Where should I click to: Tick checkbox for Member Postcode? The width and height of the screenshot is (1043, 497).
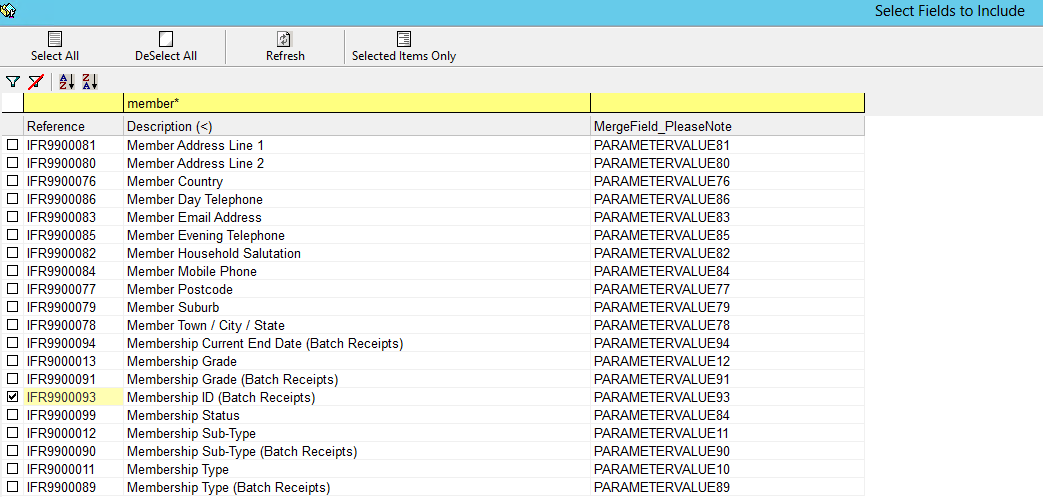coord(12,288)
